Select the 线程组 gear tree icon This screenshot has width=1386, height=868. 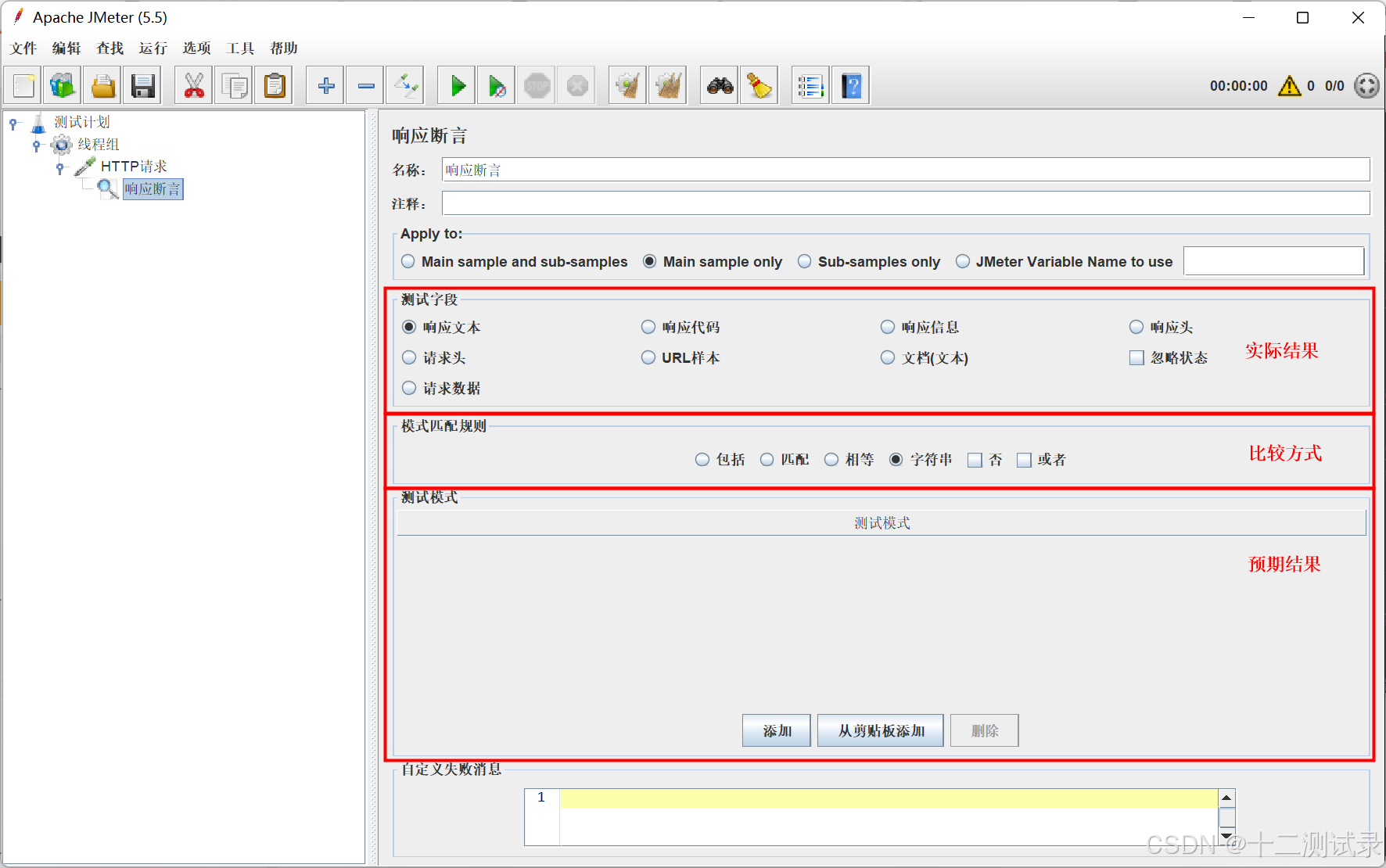point(61,145)
